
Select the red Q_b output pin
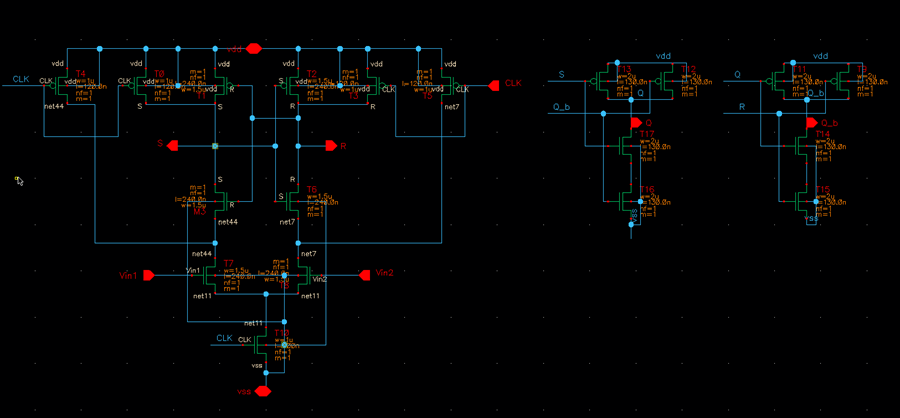(812, 123)
